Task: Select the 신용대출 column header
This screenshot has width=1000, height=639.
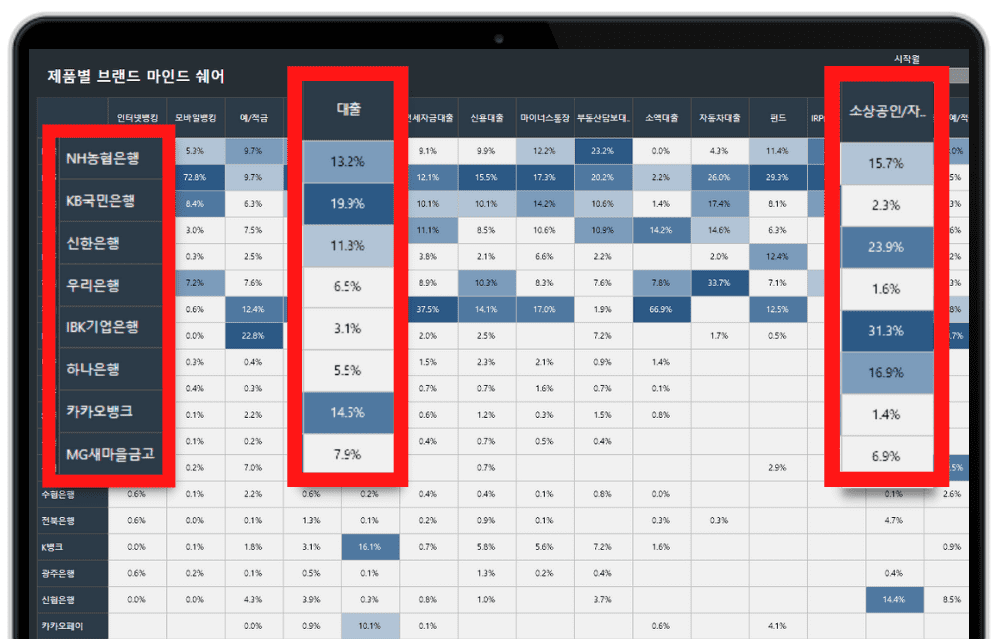Action: click(487, 118)
